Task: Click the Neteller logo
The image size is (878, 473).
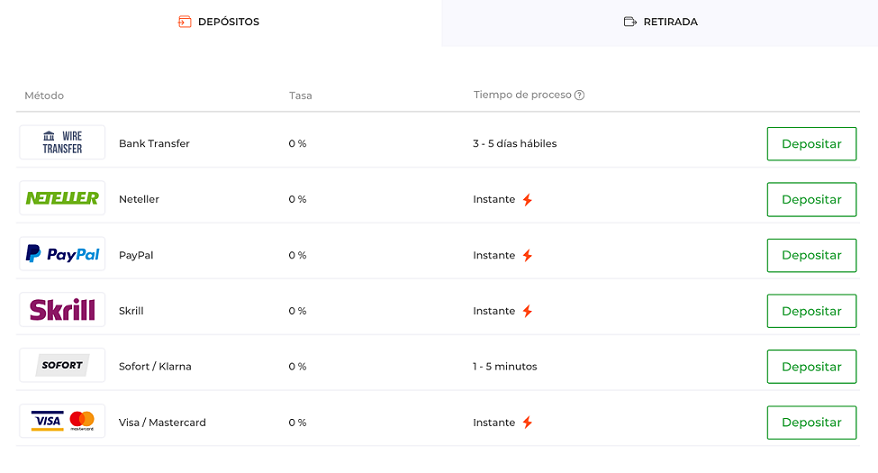Action: coord(62,198)
